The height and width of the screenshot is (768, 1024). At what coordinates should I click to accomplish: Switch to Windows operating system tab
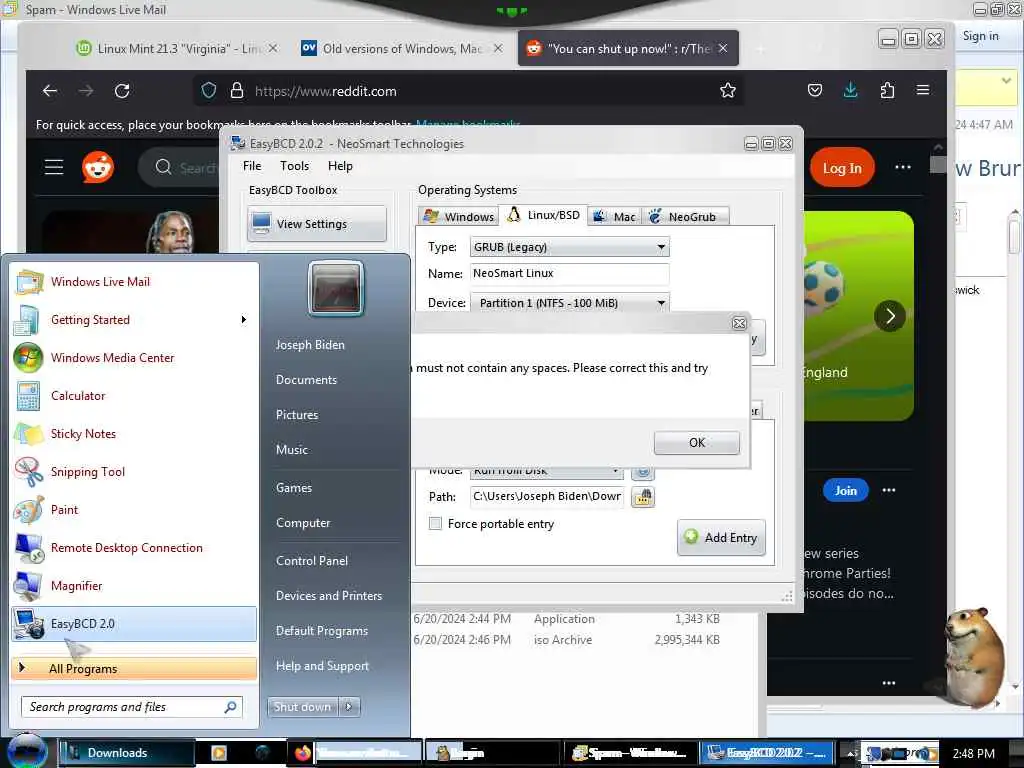click(459, 216)
